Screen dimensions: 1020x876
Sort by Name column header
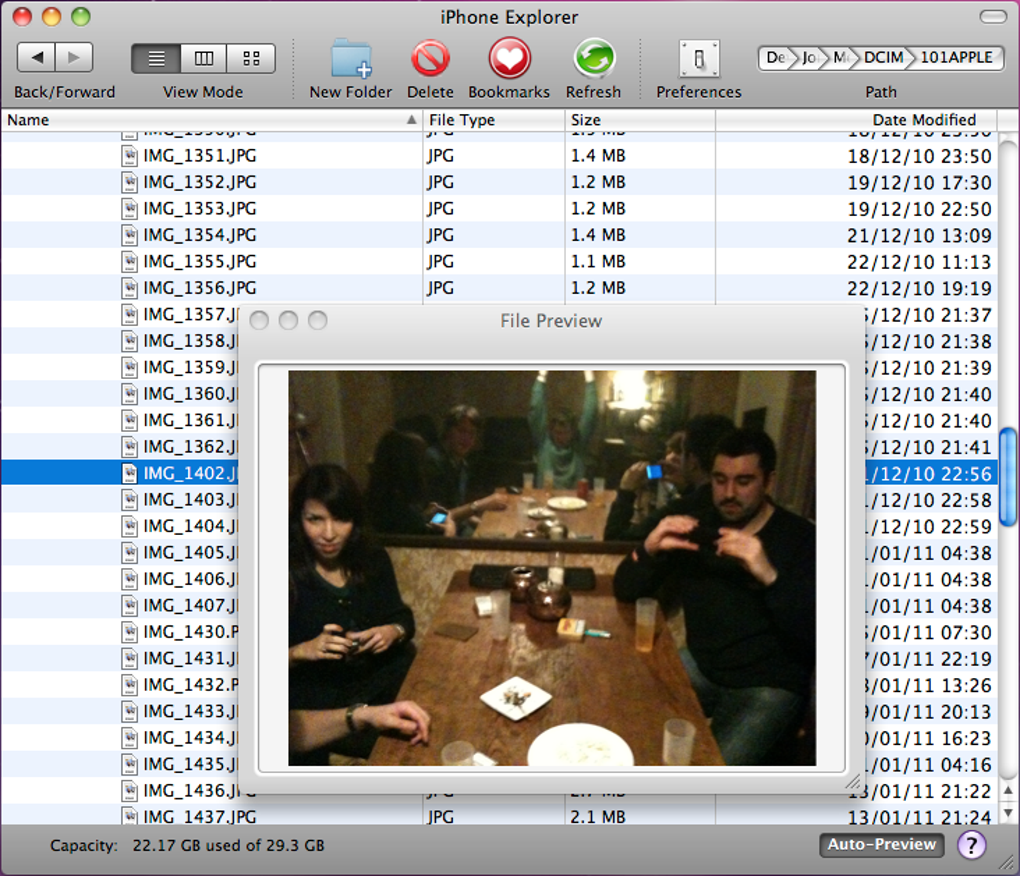[211, 120]
